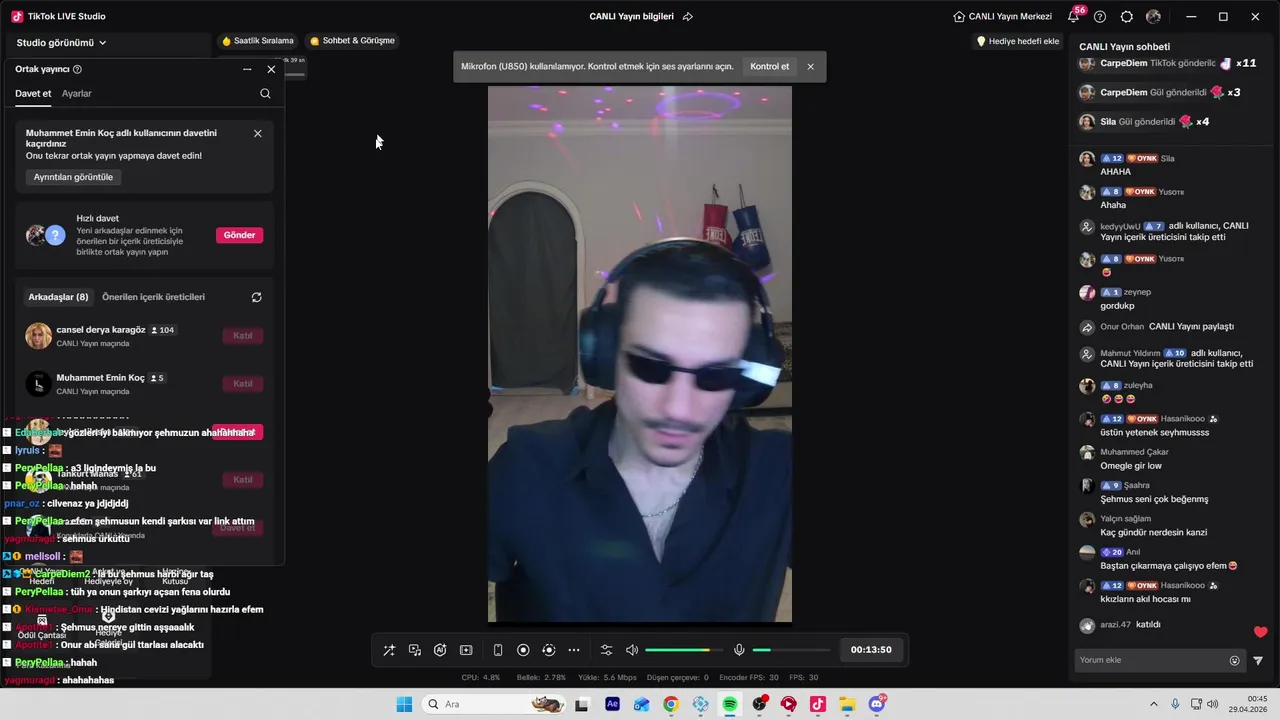Open CANLI Yayın Merkezi
Screen dimensions: 1280x720
[x=1003, y=16]
